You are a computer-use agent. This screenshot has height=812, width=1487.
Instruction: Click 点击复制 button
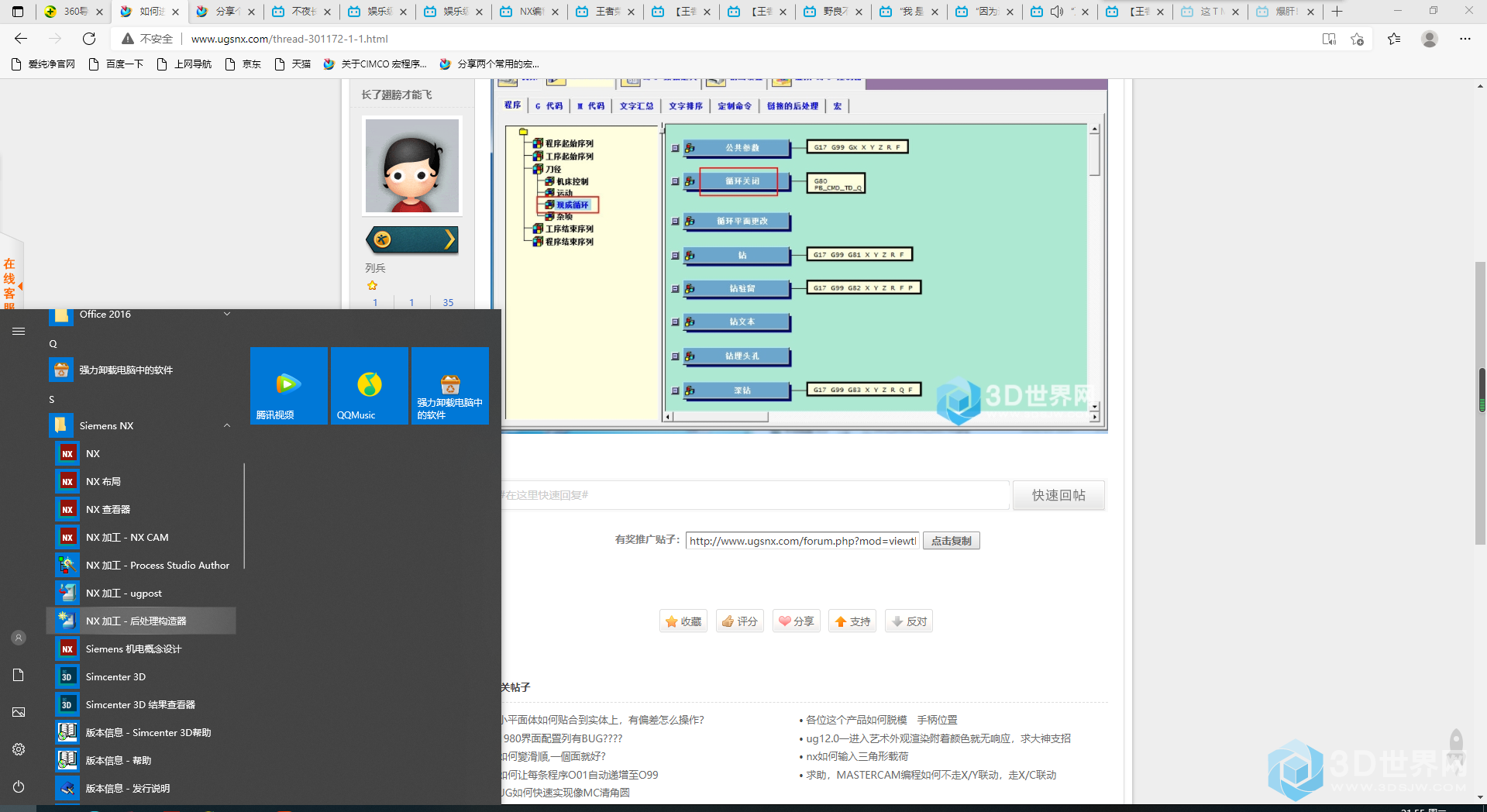(x=951, y=541)
